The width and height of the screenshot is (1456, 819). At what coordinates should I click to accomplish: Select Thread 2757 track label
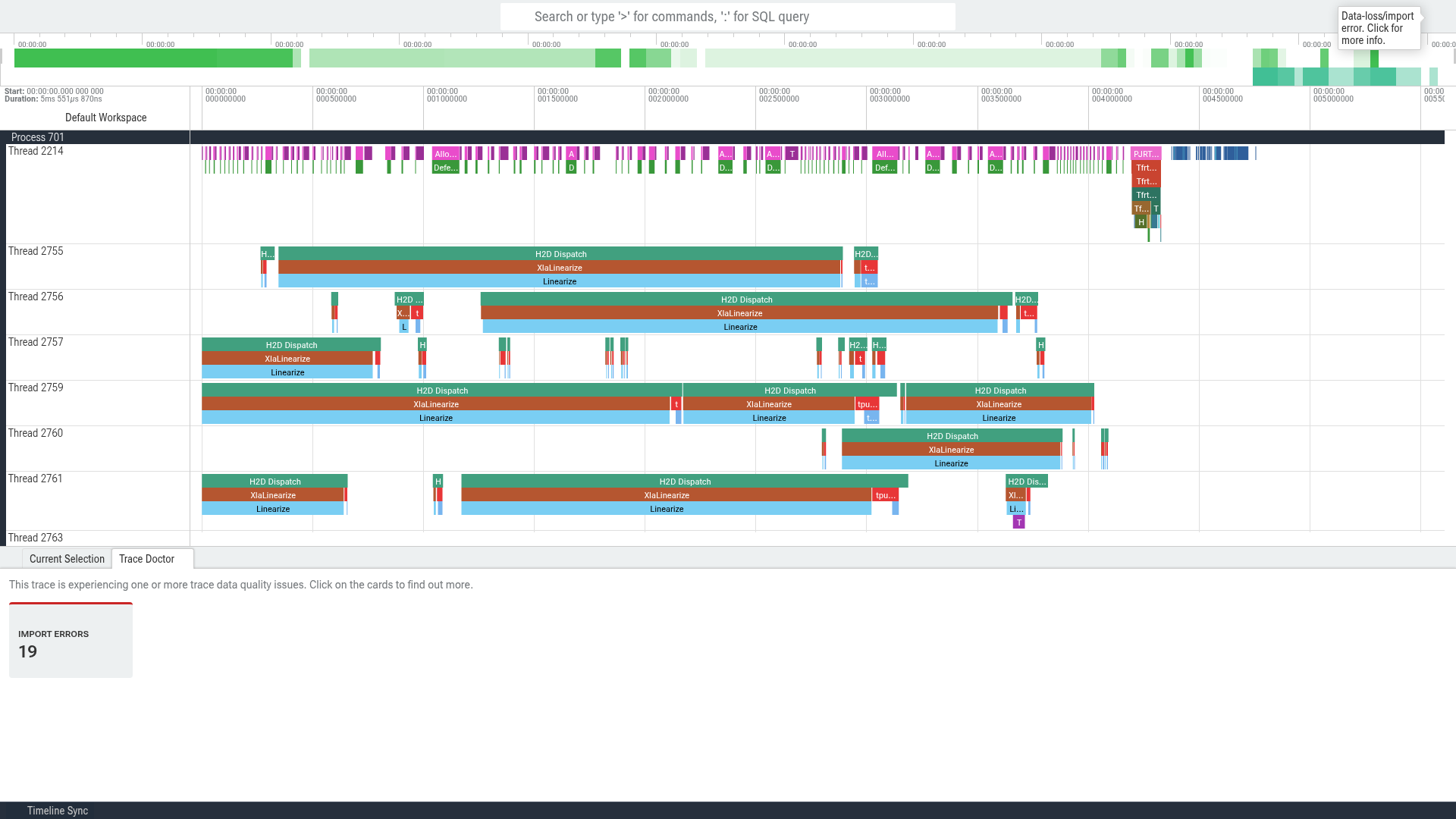point(36,342)
